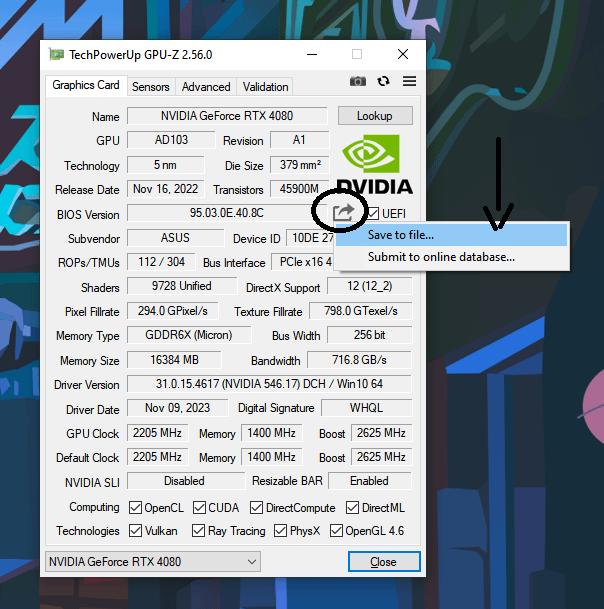The image size is (604, 609).
Task: Click the Lookup button
Action: (x=375, y=116)
